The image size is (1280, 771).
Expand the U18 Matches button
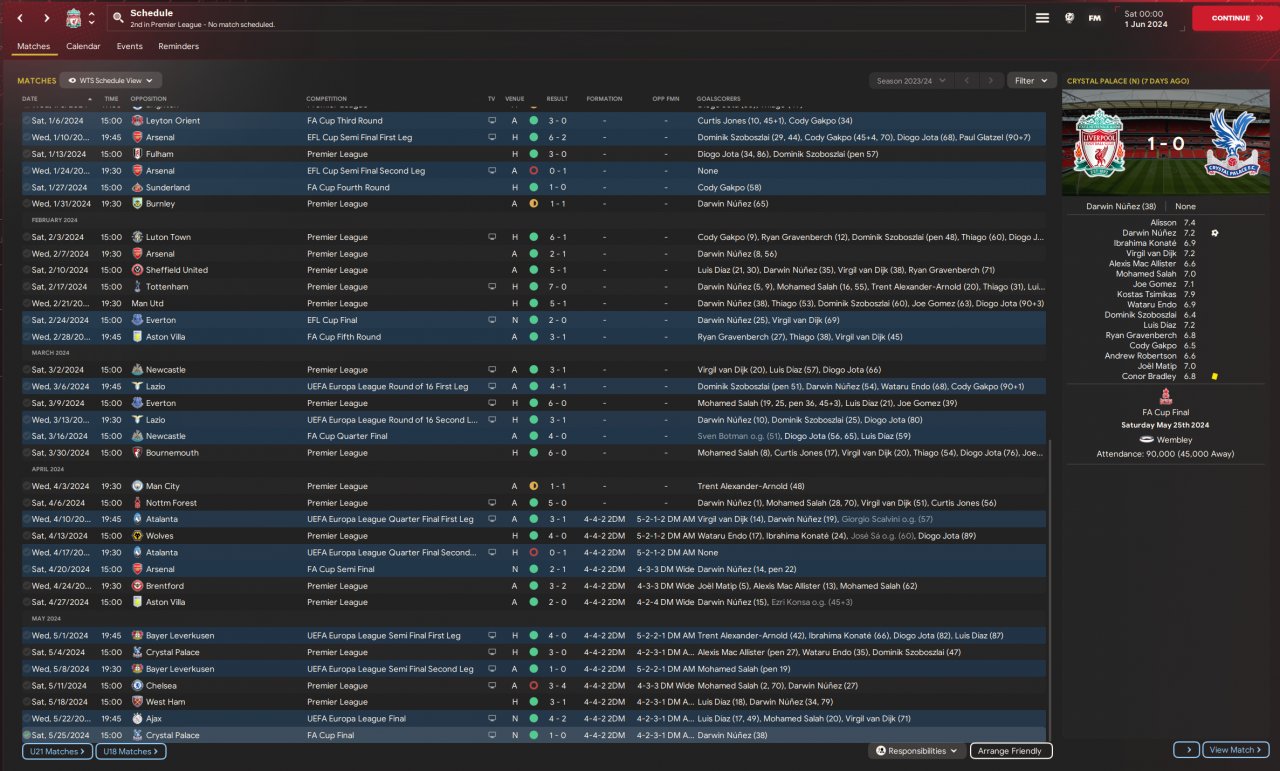(131, 751)
